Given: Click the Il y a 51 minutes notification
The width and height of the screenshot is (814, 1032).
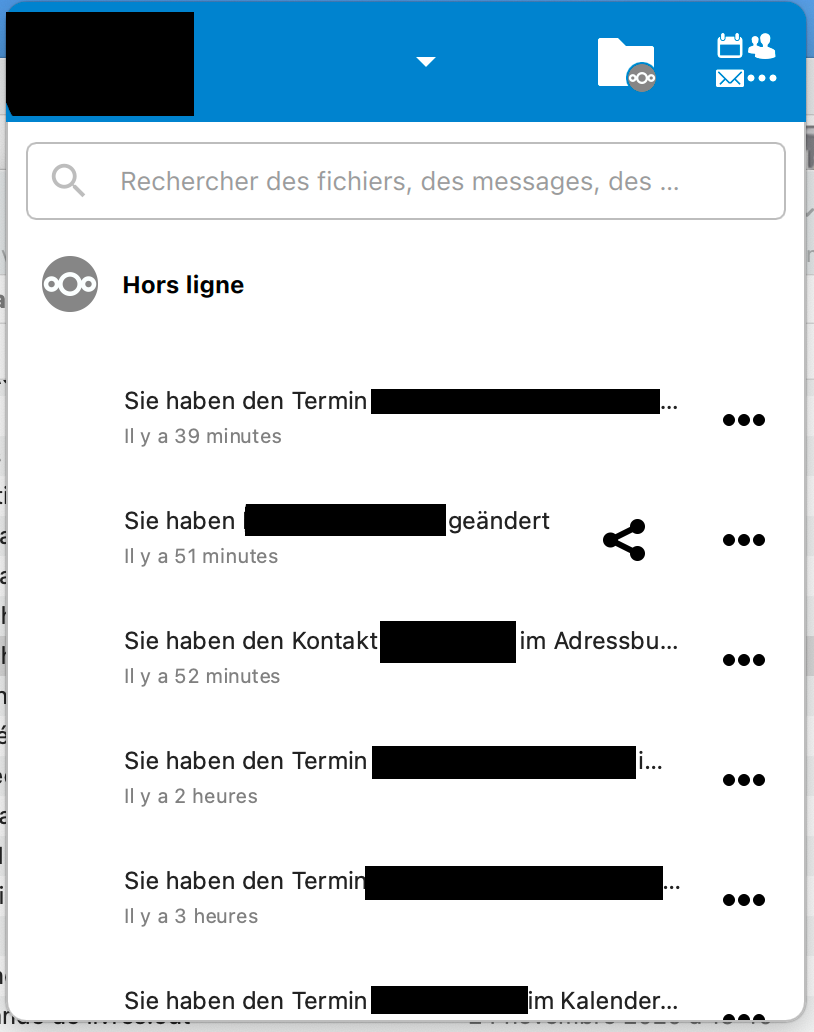Looking at the screenshot, I should tap(200, 556).
